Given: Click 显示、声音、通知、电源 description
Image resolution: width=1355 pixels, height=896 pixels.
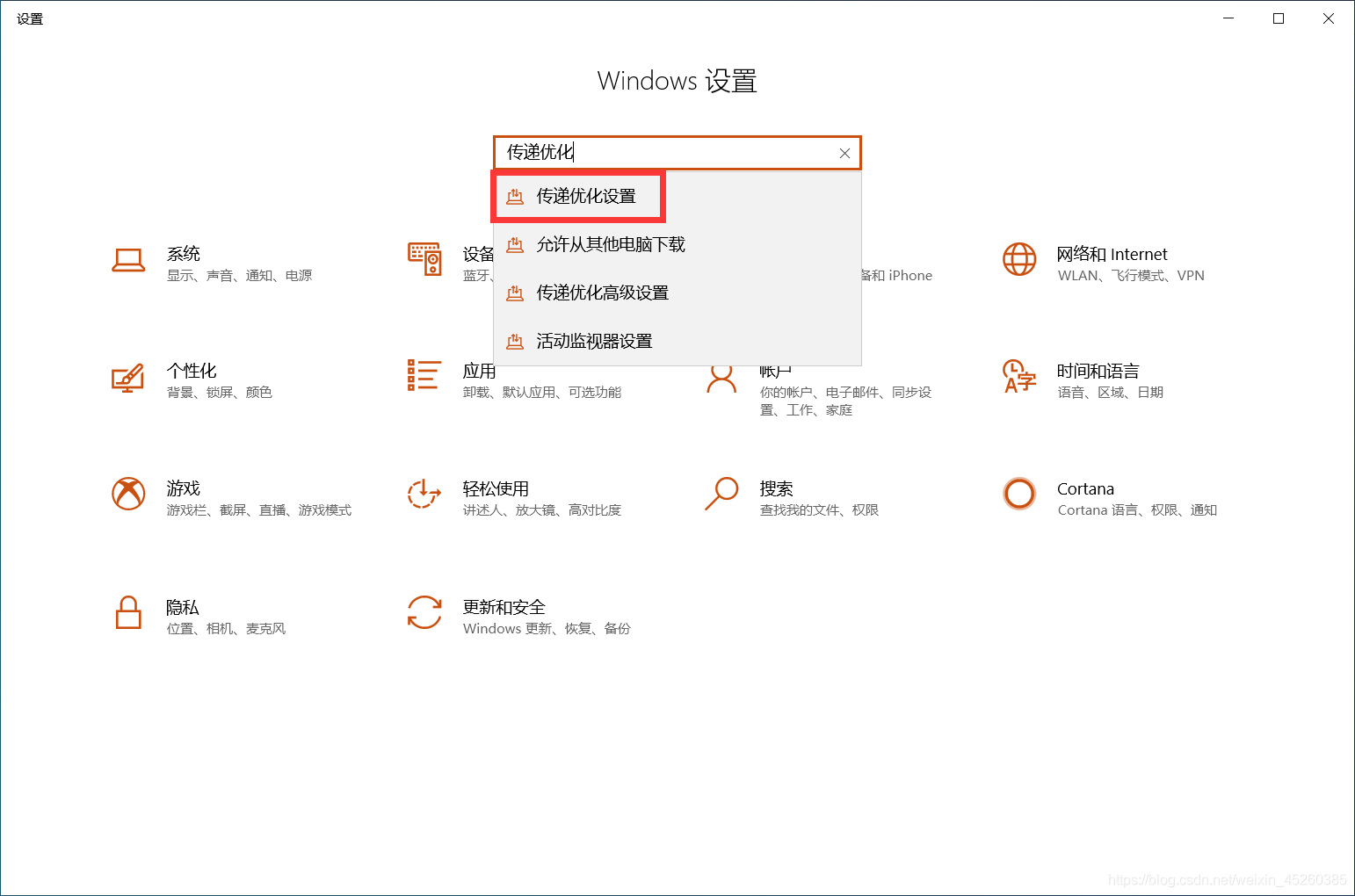Looking at the screenshot, I should [239, 276].
